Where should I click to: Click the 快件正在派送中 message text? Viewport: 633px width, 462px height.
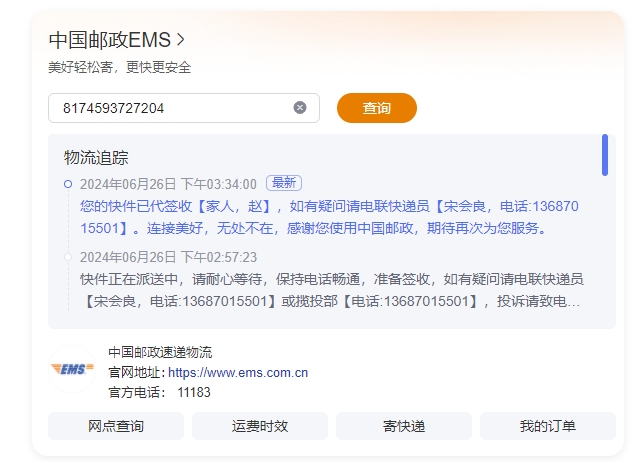(x=332, y=290)
